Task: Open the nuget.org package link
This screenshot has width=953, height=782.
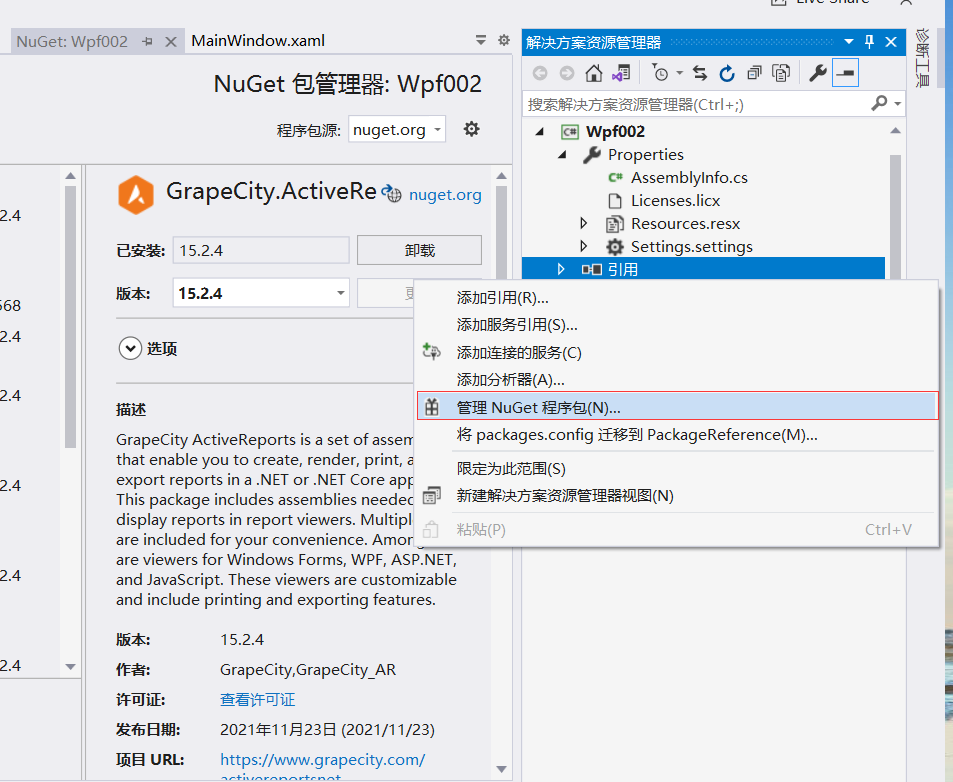Action: 445,195
